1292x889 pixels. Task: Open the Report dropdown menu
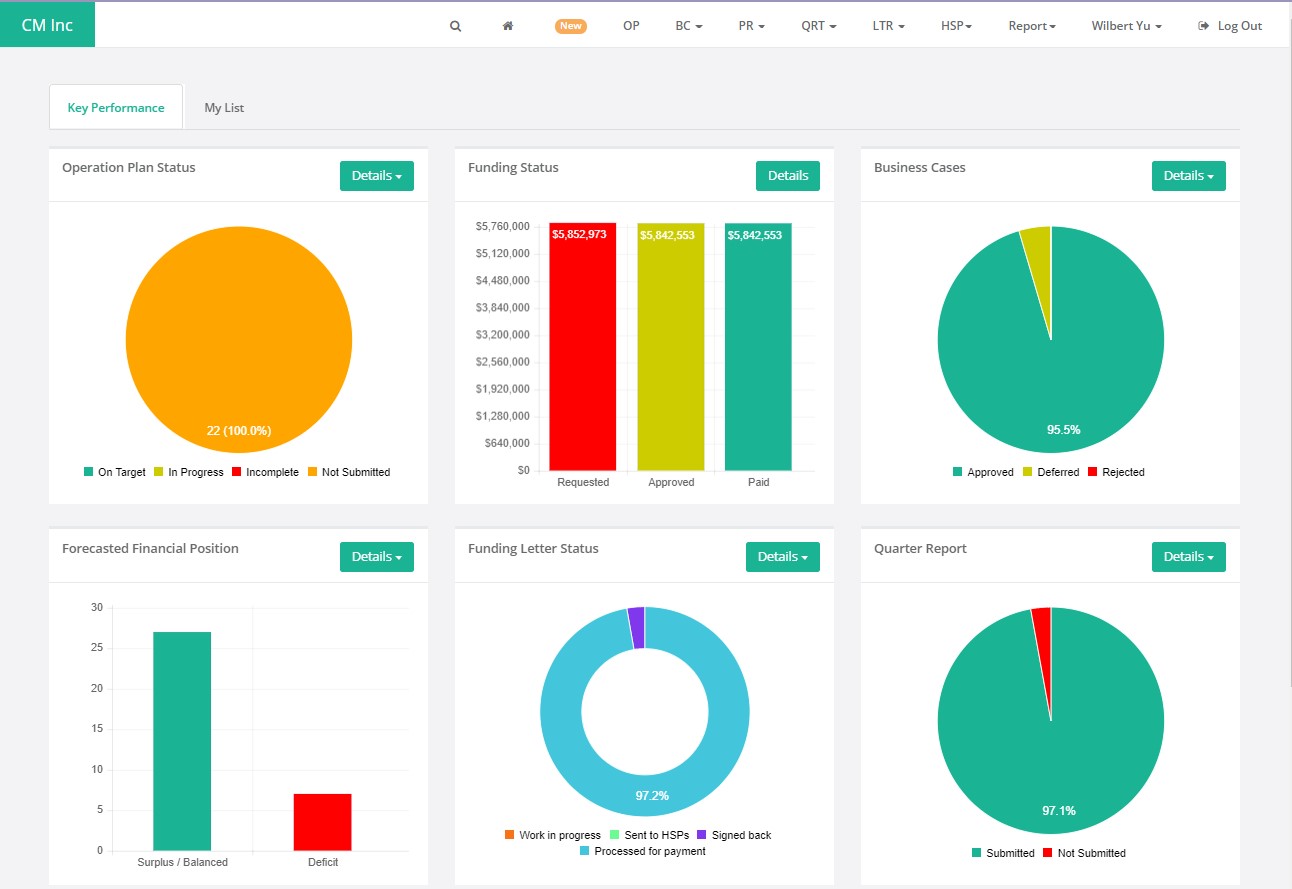coord(1032,26)
